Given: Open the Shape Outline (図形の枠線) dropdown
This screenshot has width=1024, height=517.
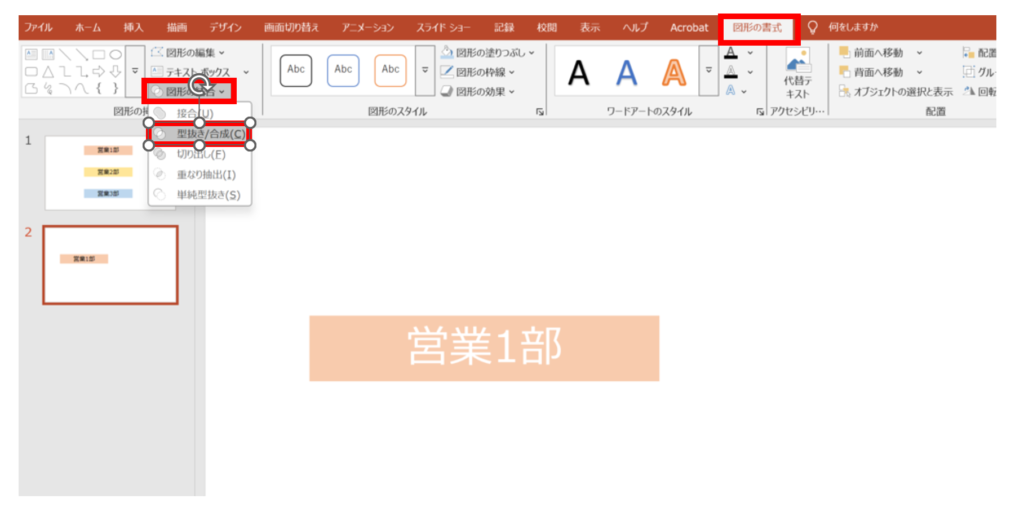Looking at the screenshot, I should point(478,72).
